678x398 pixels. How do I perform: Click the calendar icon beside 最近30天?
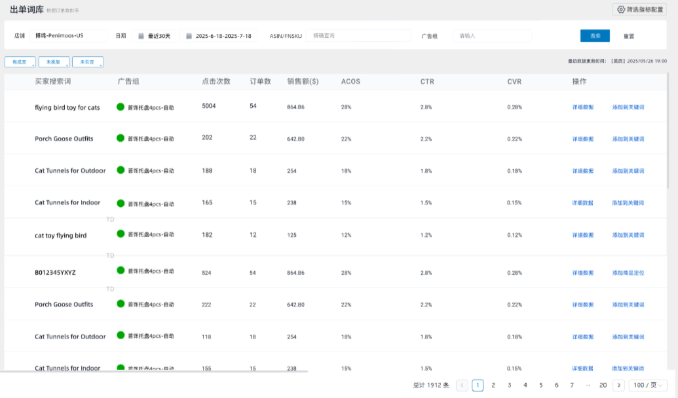(141, 36)
